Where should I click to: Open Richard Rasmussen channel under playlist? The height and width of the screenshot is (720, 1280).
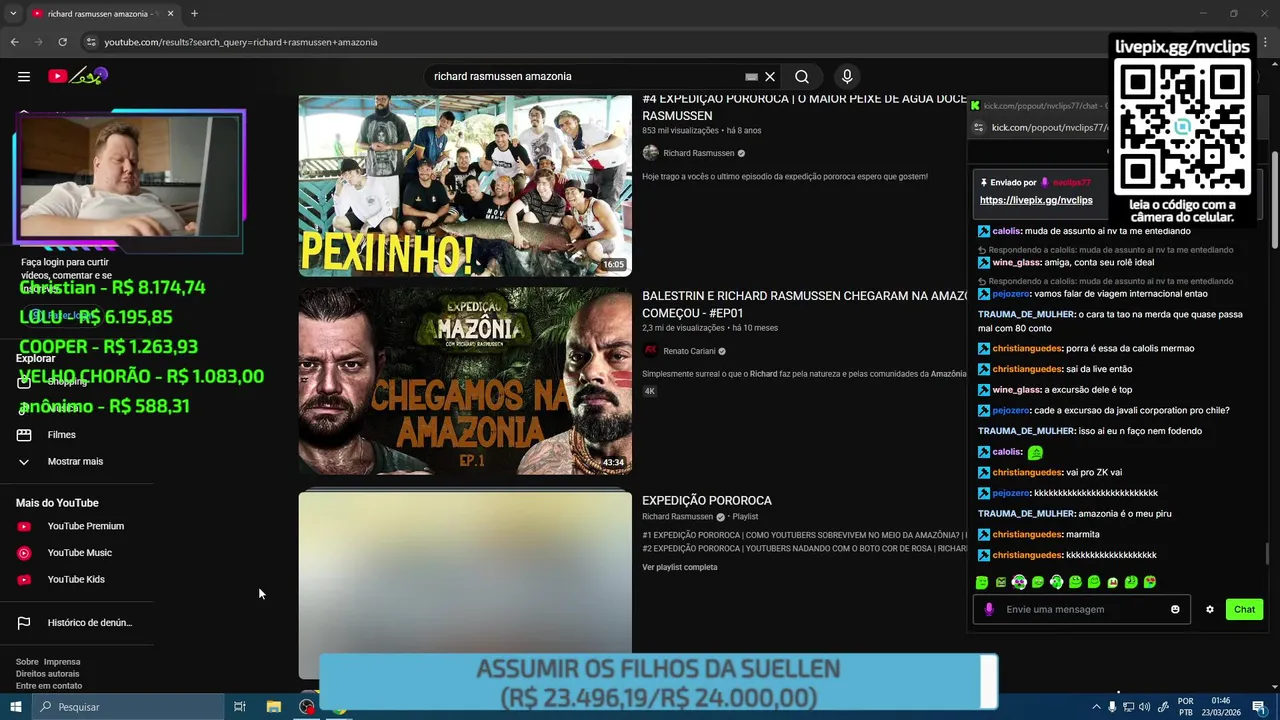[678, 517]
